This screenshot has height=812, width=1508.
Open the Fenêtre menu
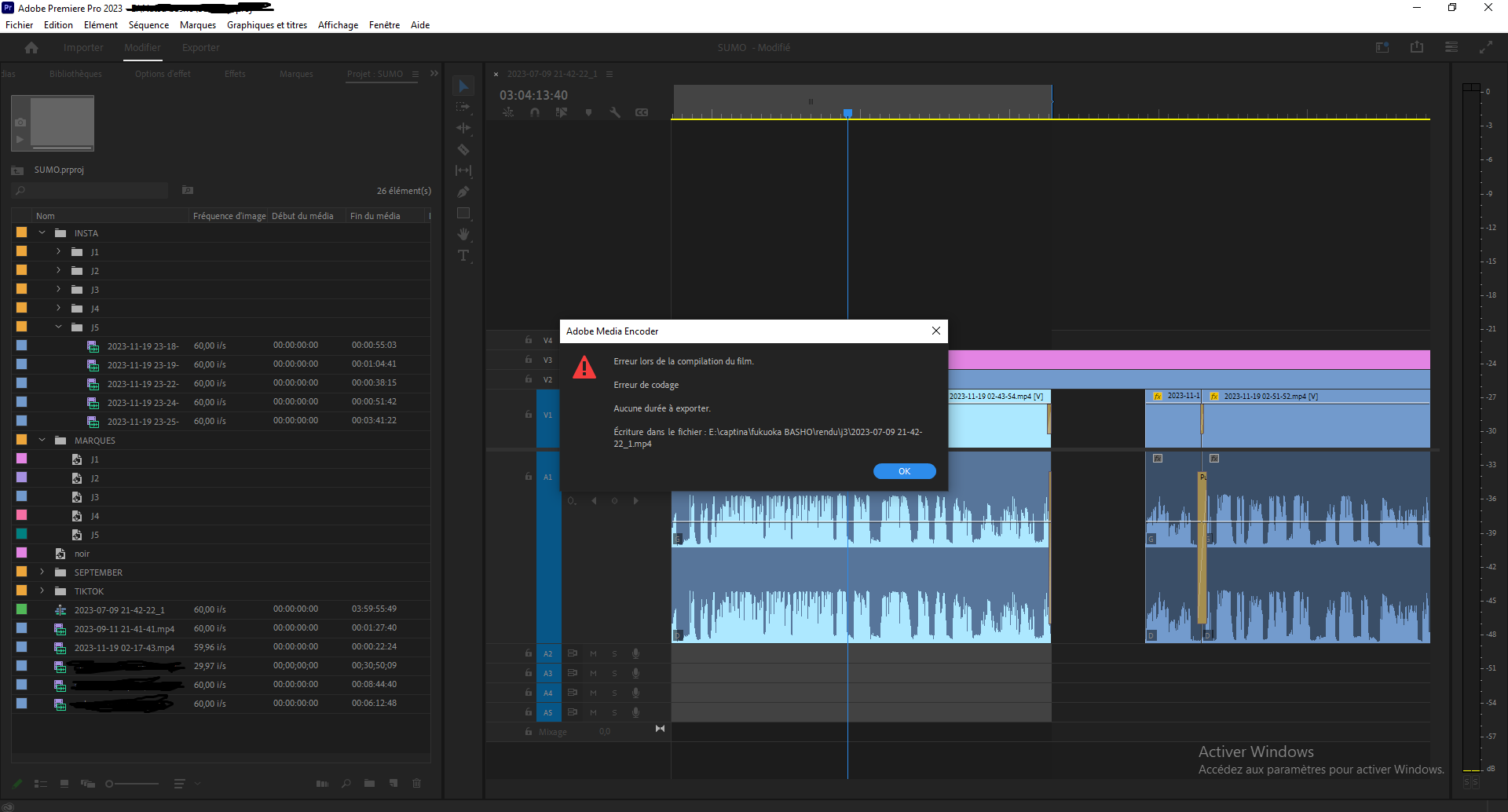point(384,25)
